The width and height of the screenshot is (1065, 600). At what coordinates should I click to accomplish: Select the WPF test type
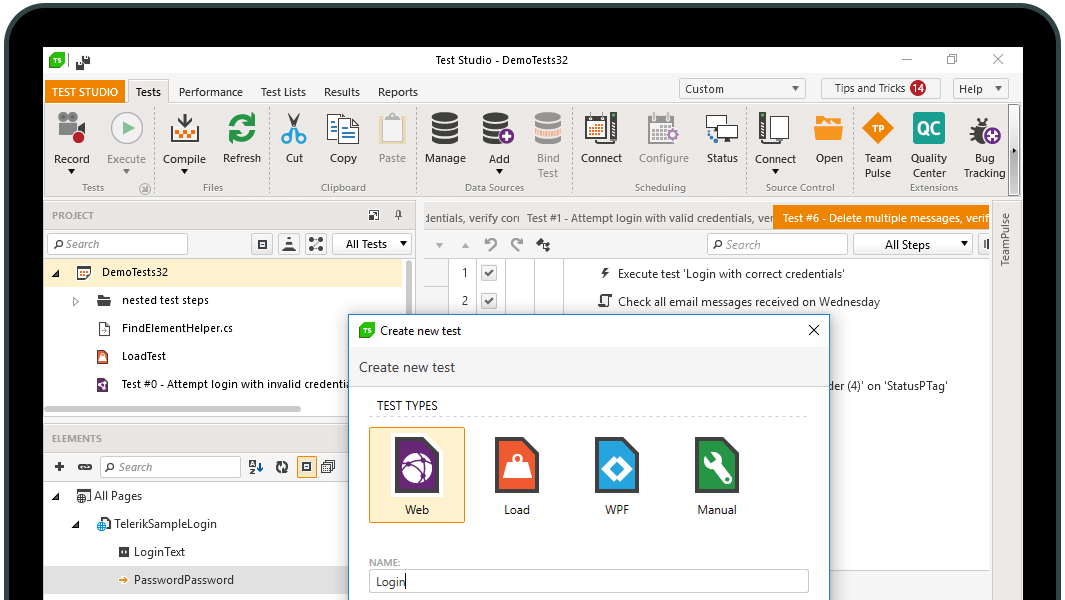point(617,476)
